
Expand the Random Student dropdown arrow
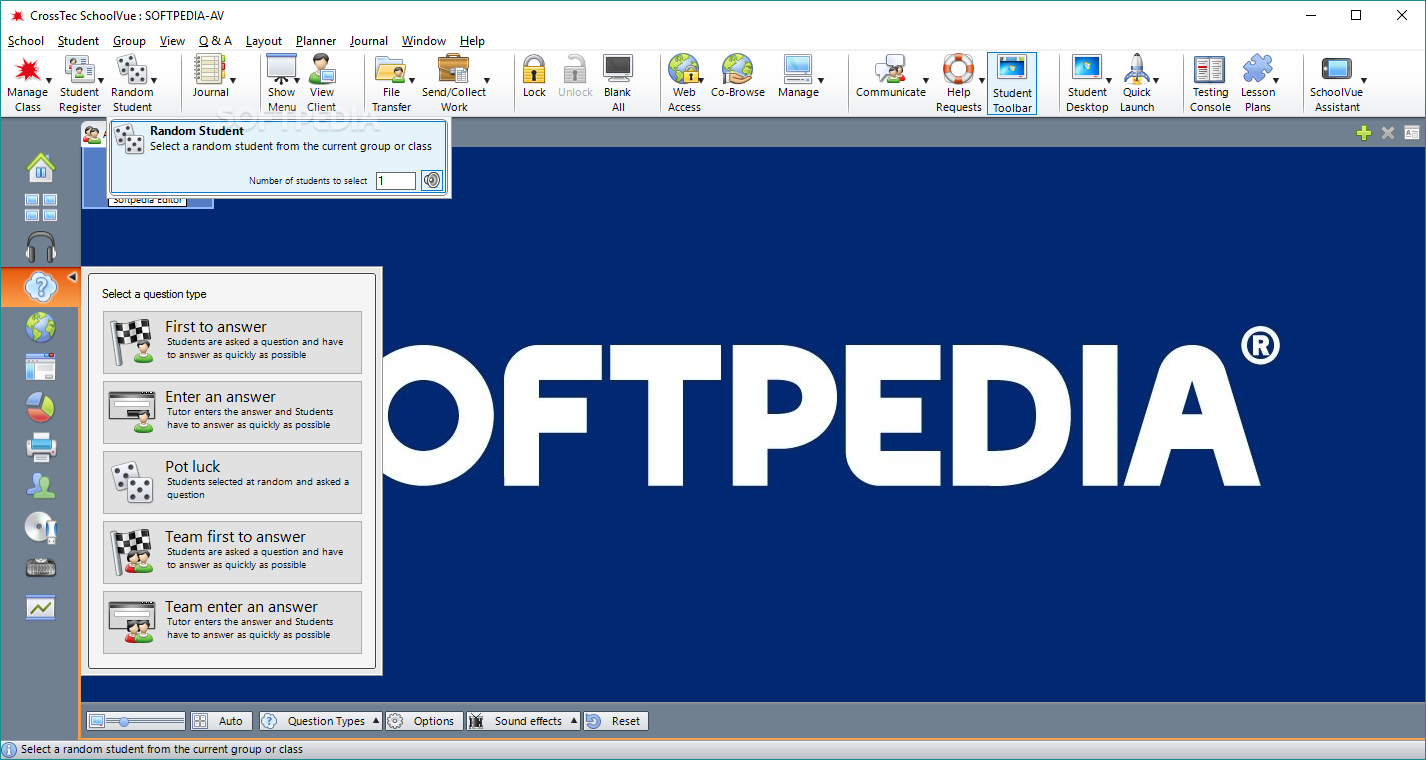[153, 82]
